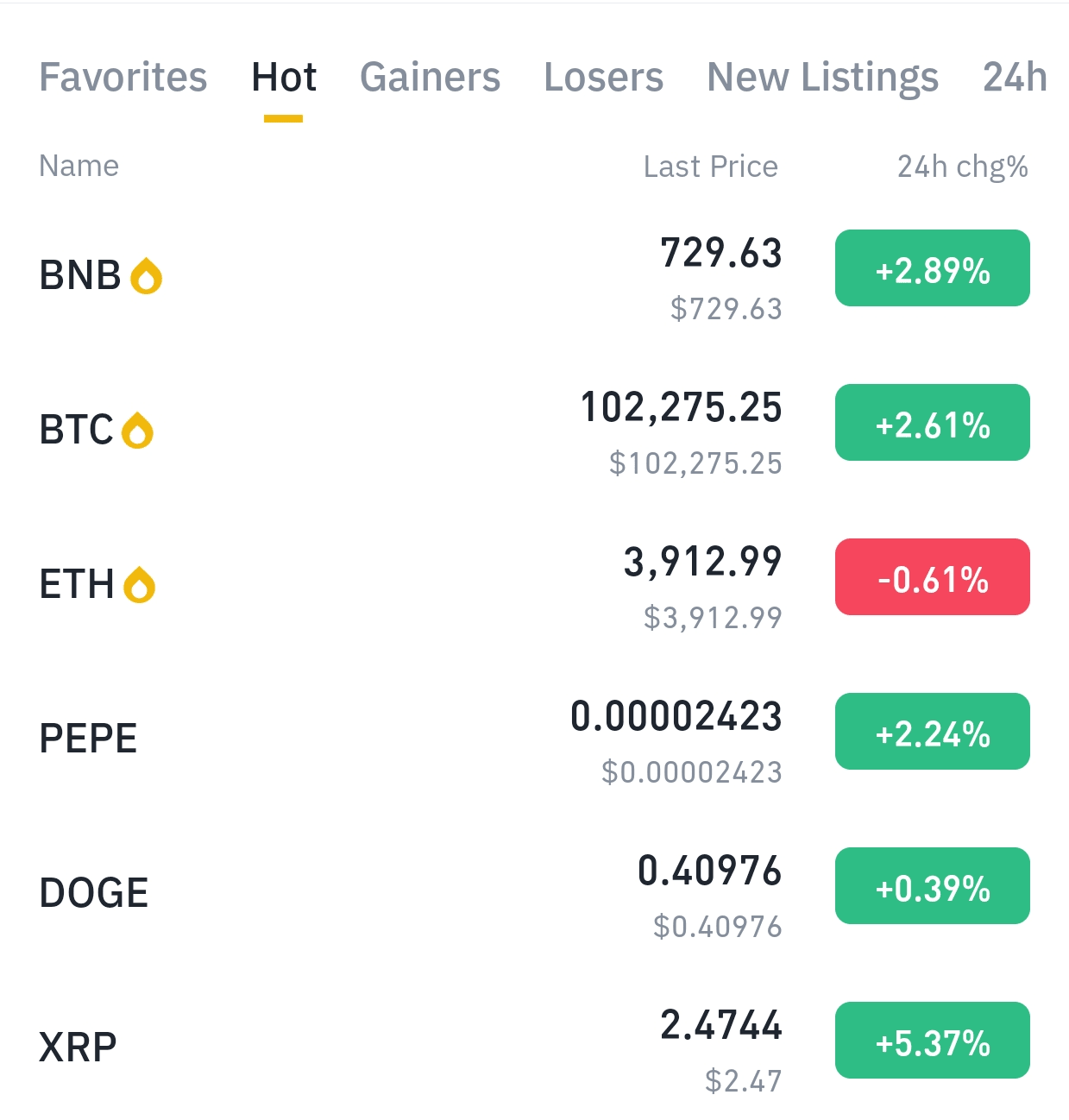
Task: Open the DOGE coin row
Action: pyautogui.click(x=94, y=893)
